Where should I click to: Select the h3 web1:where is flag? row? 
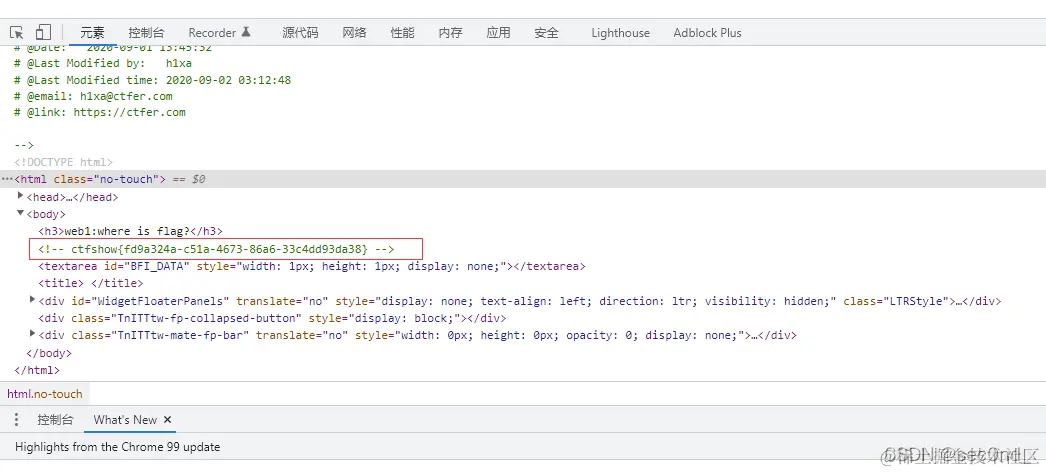click(x=130, y=231)
